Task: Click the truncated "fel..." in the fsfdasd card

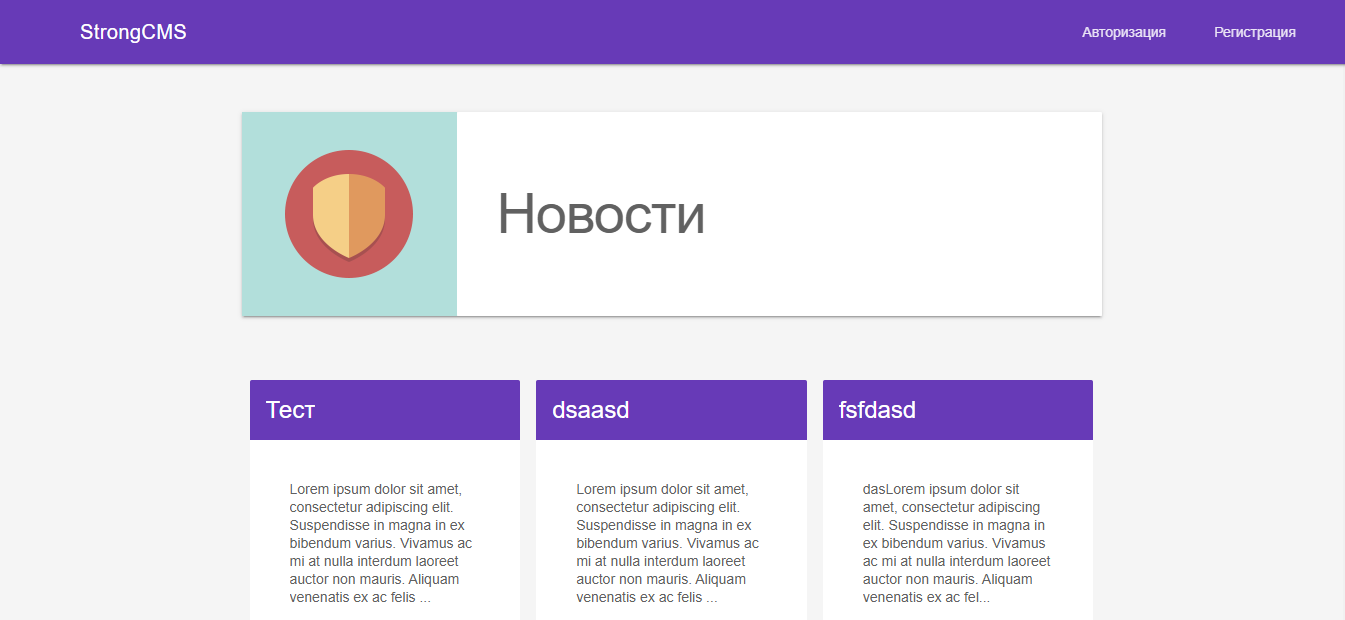Action: [x=973, y=598]
